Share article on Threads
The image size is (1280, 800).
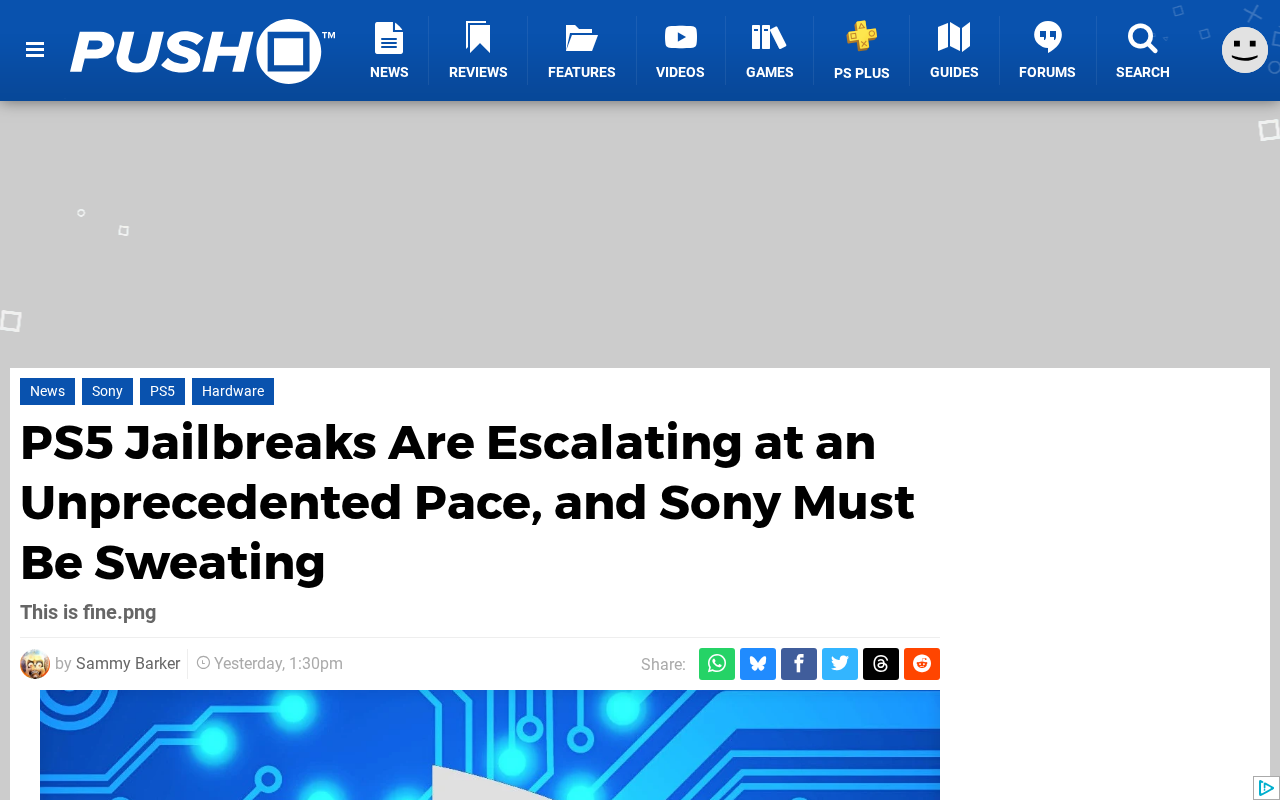[881, 664]
